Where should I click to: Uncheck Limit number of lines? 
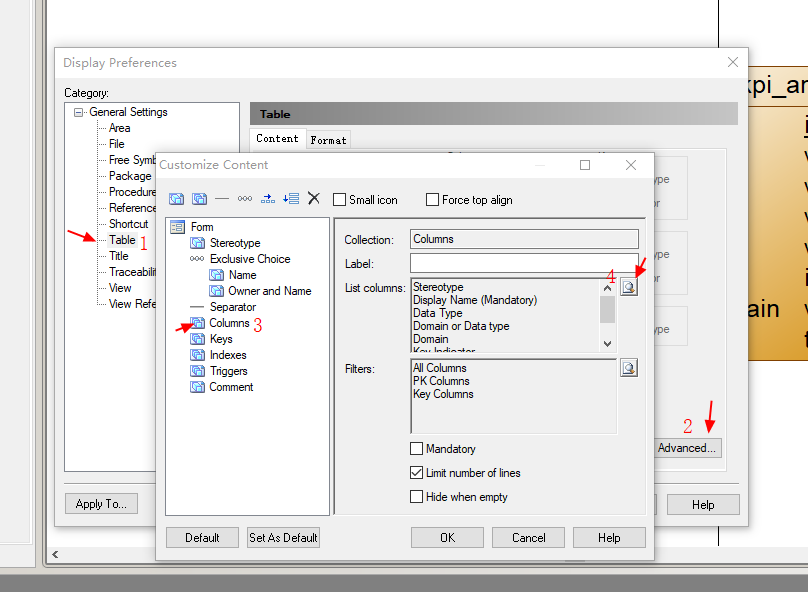pos(418,473)
